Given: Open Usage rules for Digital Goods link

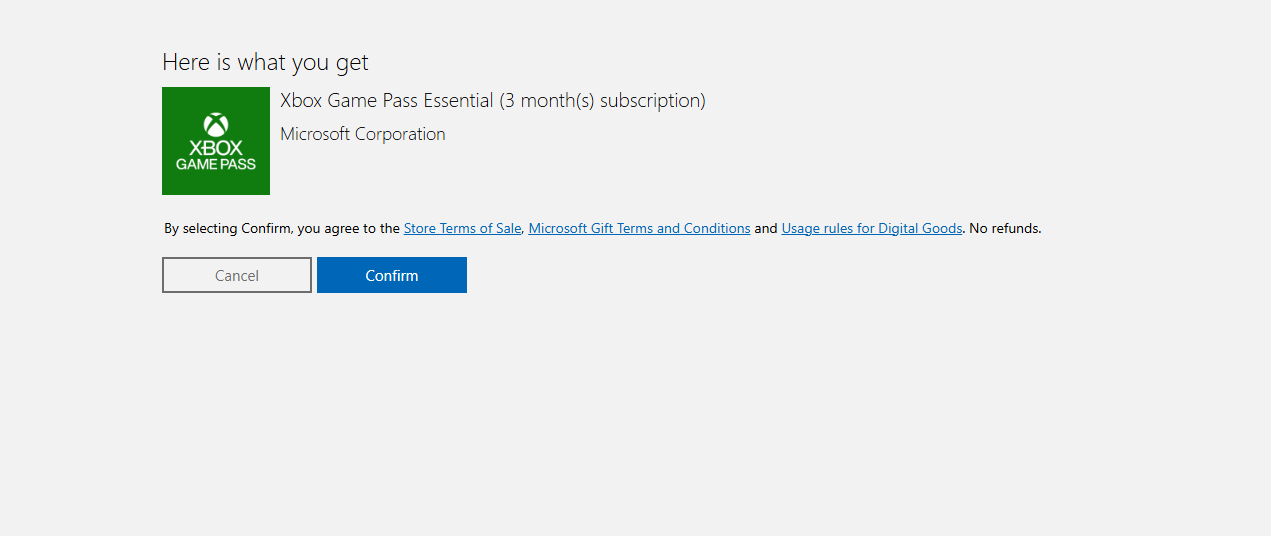Looking at the screenshot, I should (x=871, y=228).
